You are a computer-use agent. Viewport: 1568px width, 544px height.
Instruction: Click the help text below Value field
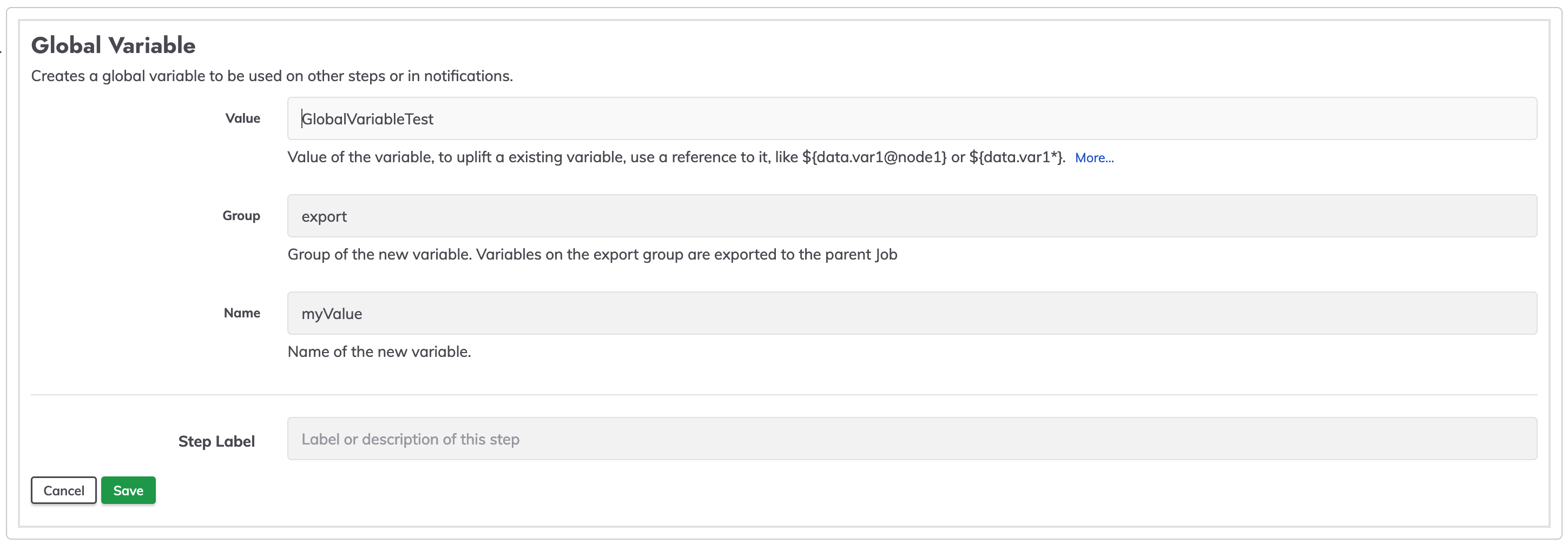[676, 157]
